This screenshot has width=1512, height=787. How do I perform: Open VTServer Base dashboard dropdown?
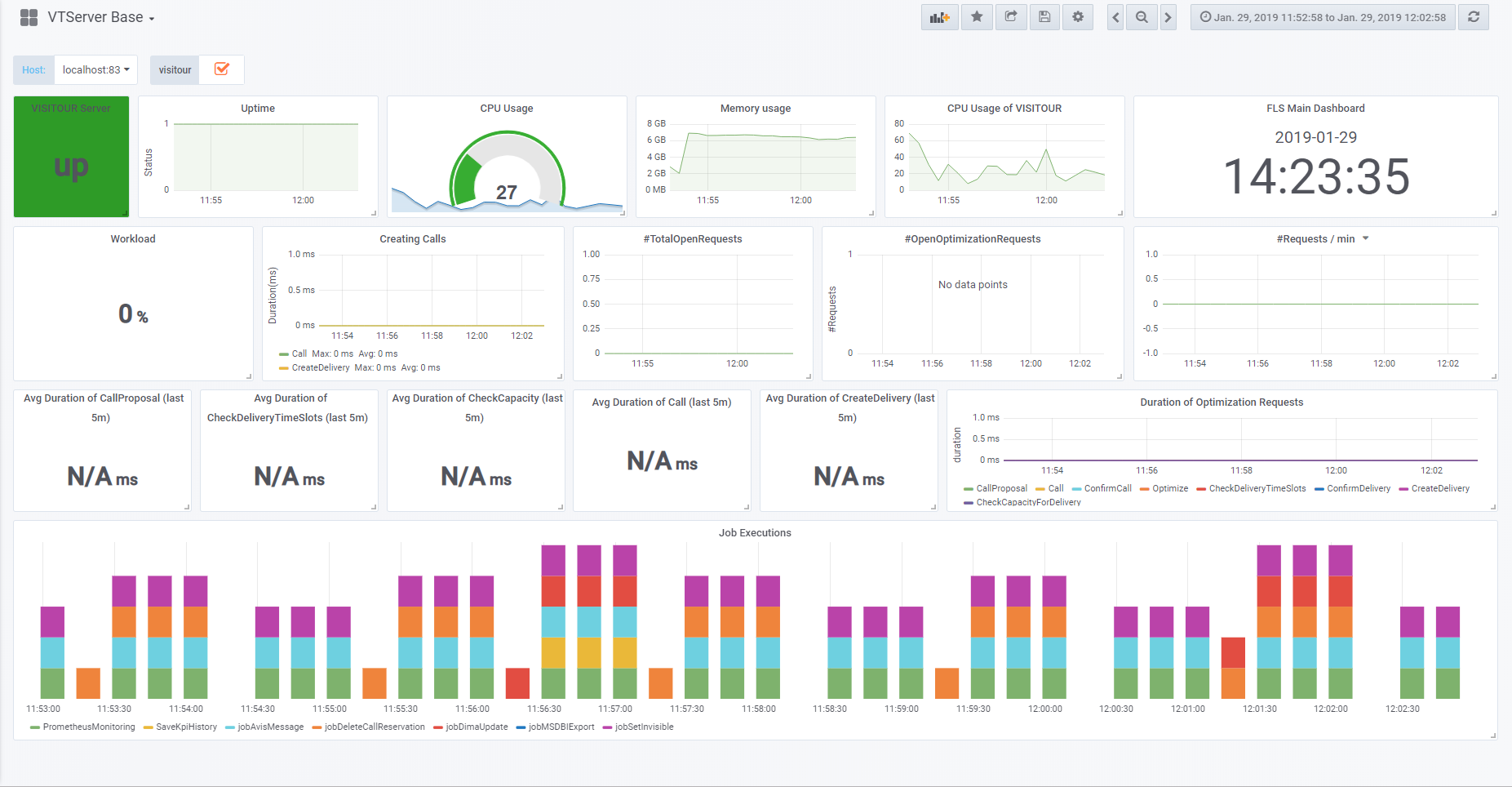coord(101,17)
